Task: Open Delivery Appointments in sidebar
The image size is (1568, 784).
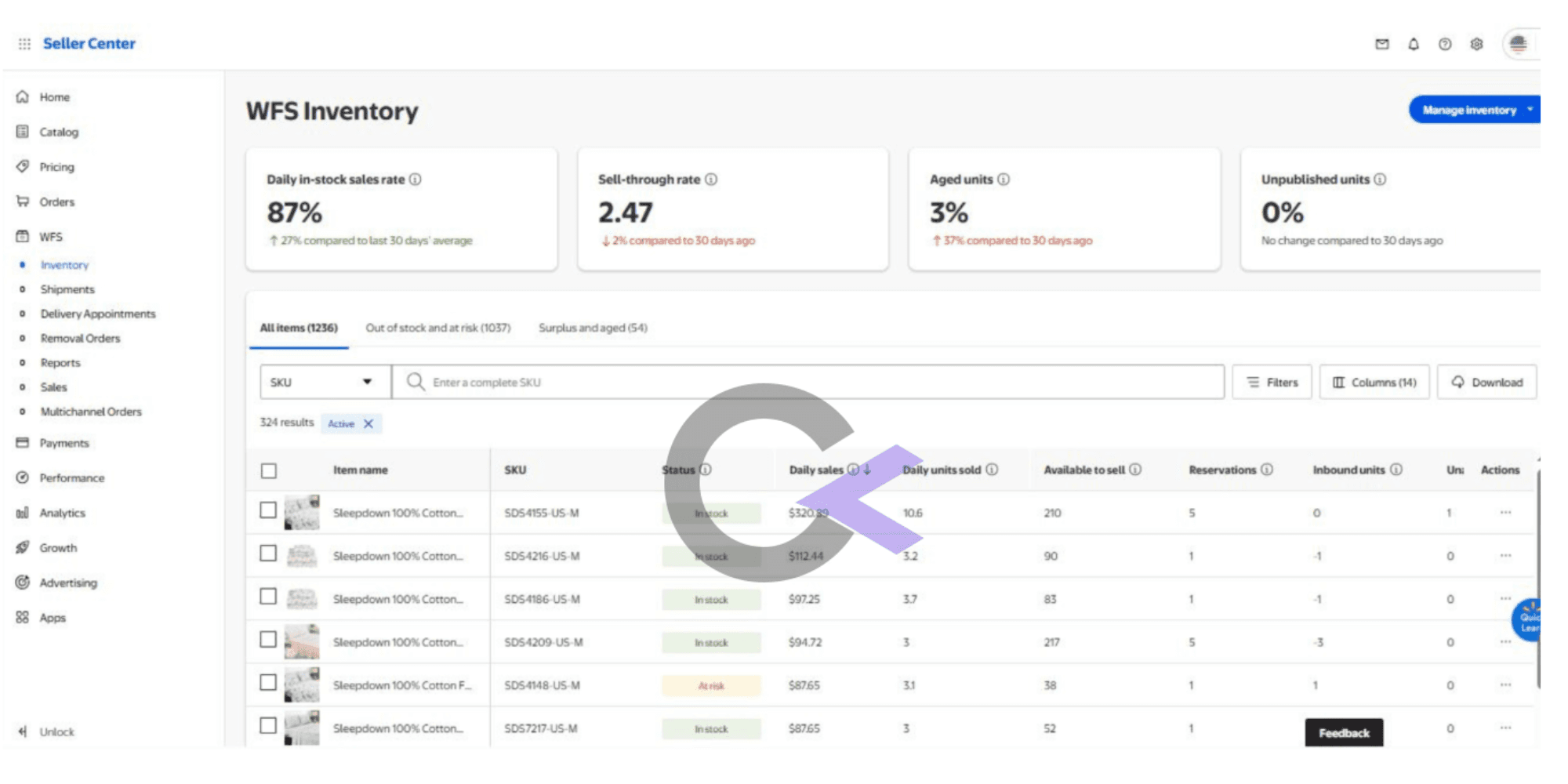Action: 98,314
